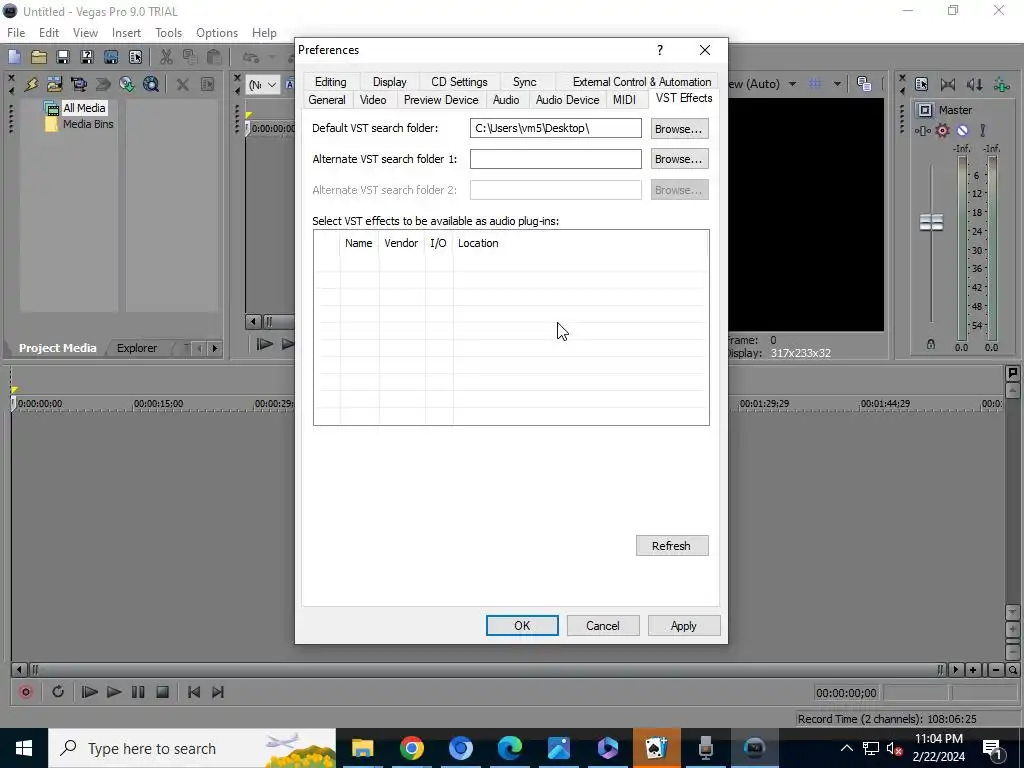This screenshot has width=1024, height=768.
Task: Click the Mixer Properties icon
Action: pos(921,84)
